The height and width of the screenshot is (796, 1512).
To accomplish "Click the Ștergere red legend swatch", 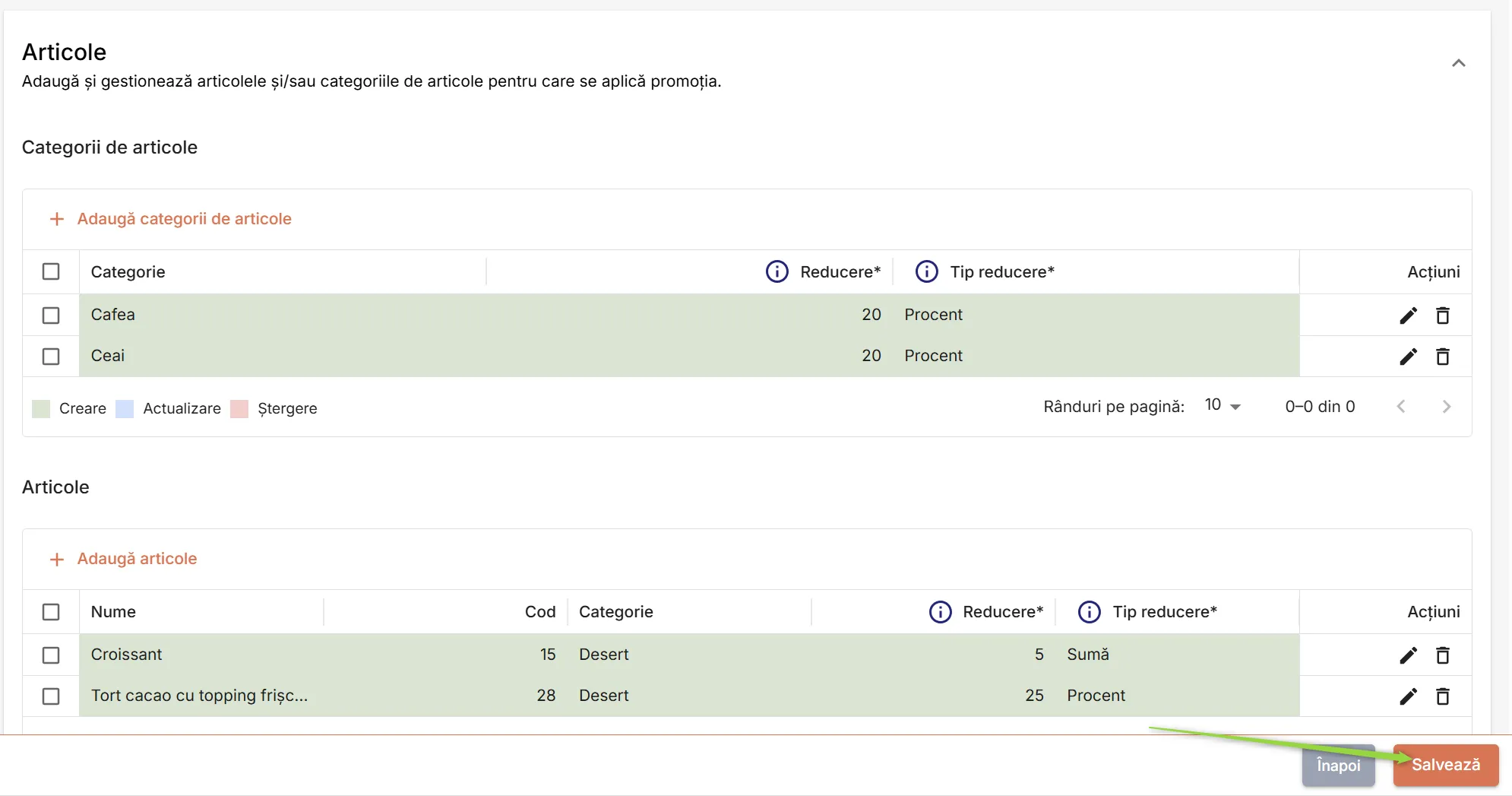I will [239, 409].
